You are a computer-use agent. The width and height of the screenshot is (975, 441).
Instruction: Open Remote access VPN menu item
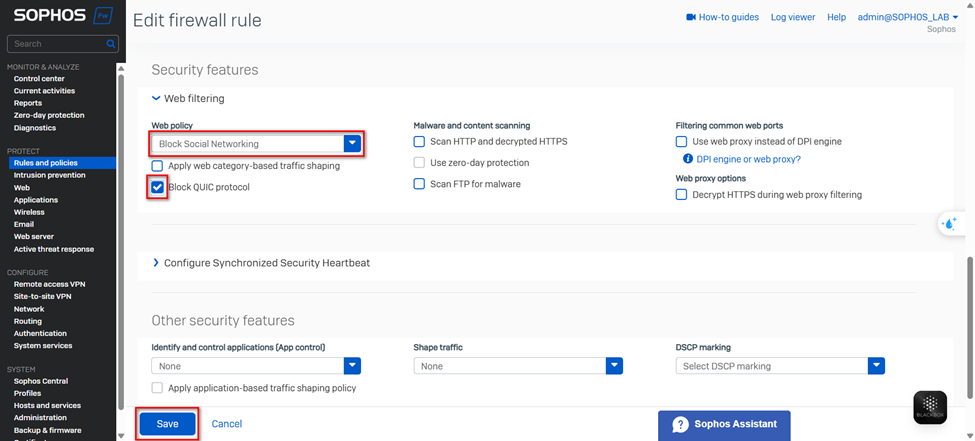49,284
